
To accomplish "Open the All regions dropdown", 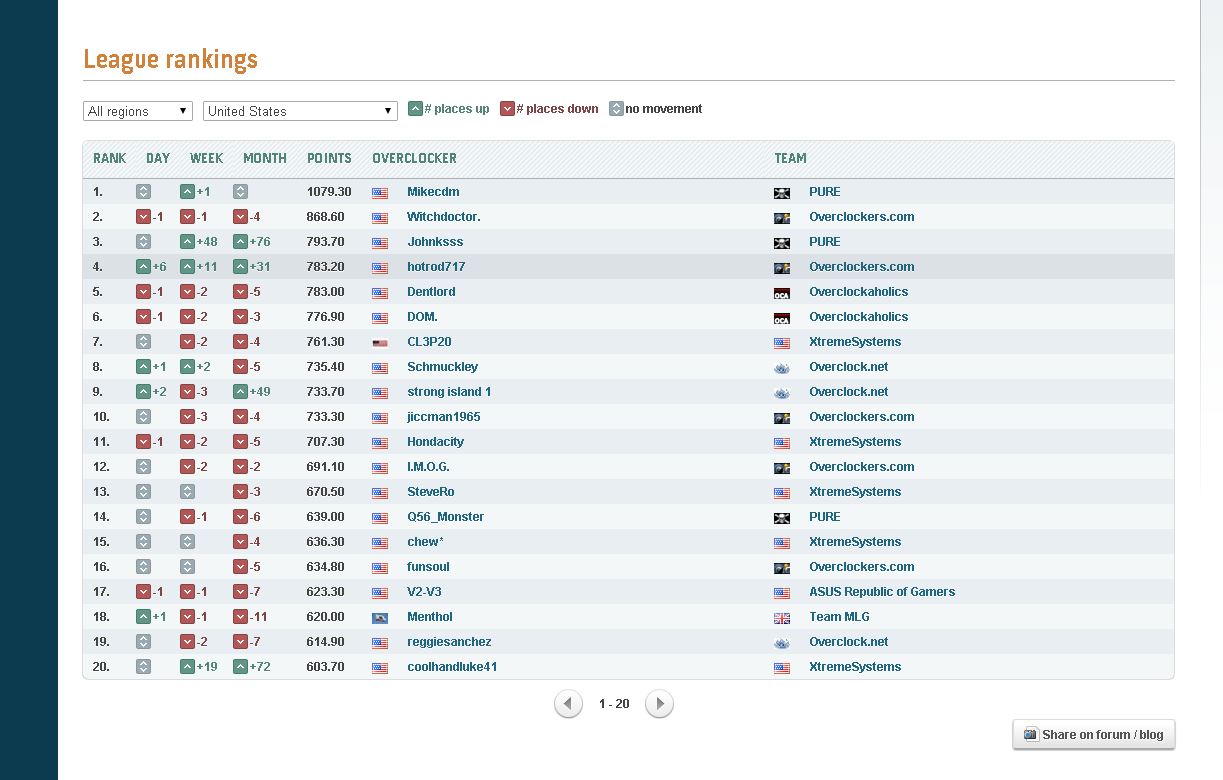I will pos(137,111).
